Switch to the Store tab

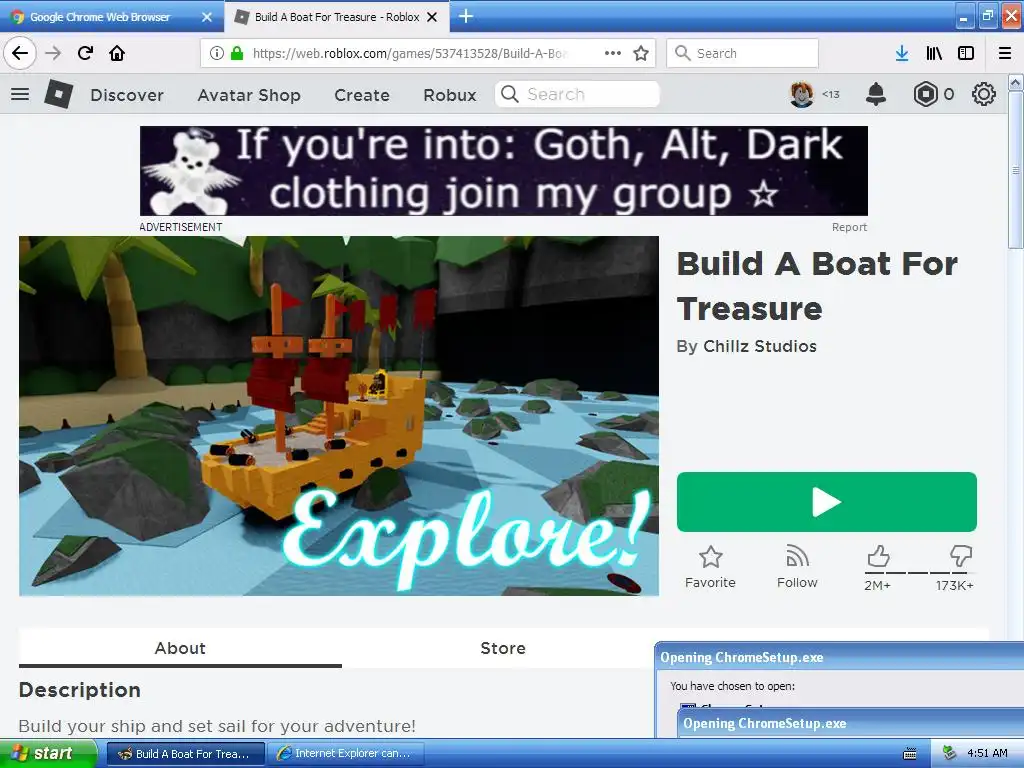pos(503,648)
